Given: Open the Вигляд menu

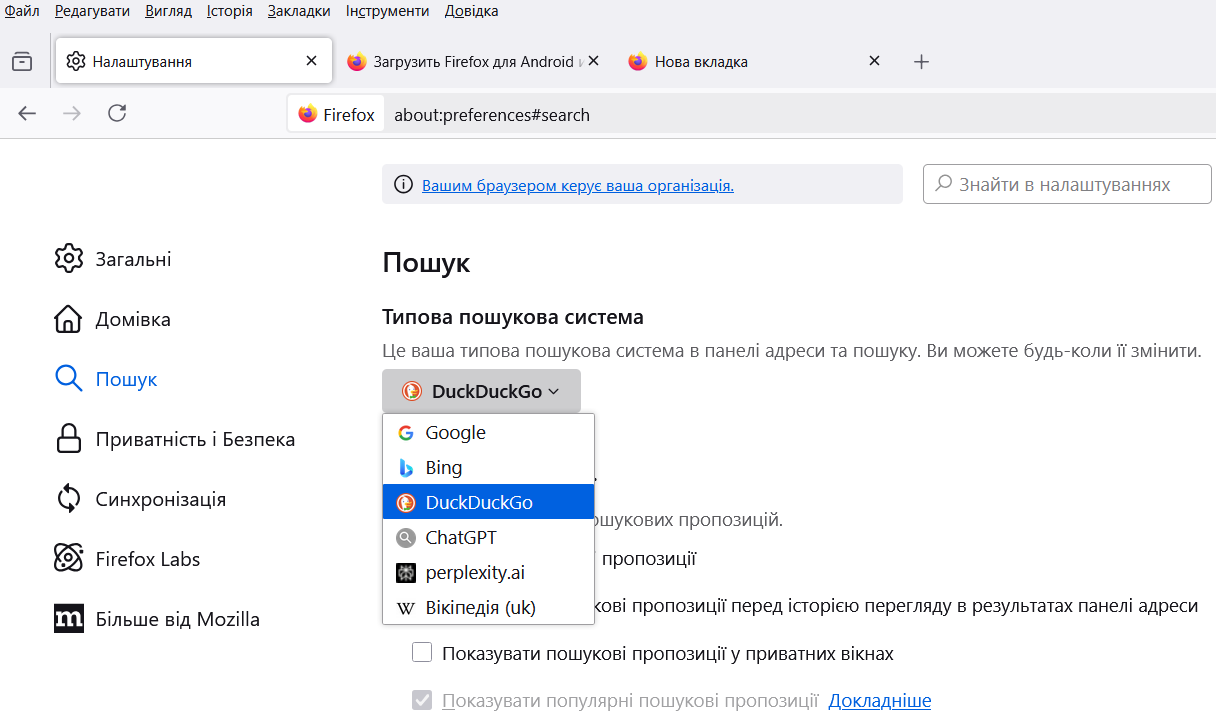Looking at the screenshot, I should tap(168, 11).
